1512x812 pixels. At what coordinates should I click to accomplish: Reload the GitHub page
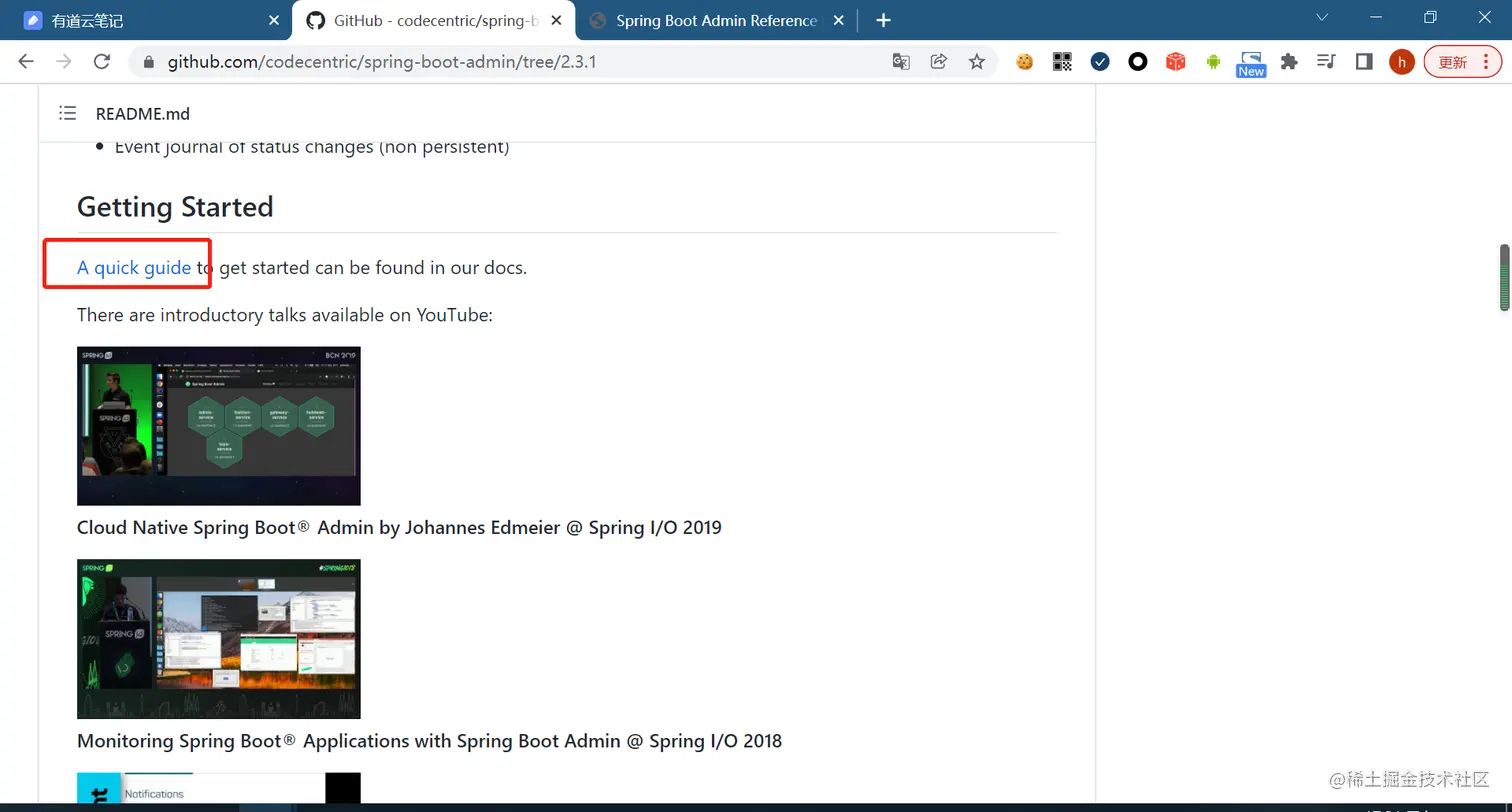tap(101, 61)
